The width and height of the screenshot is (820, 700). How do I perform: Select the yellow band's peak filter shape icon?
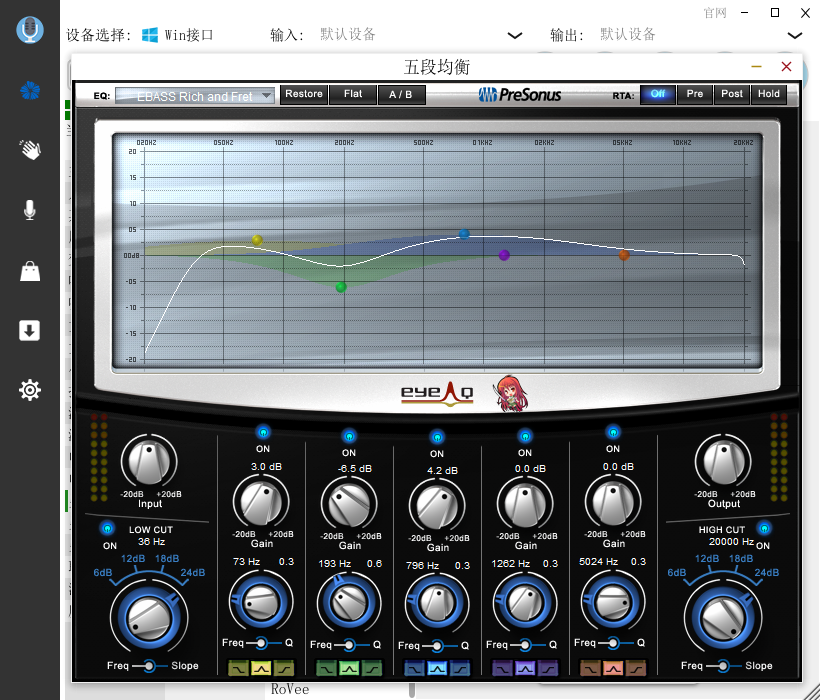(x=261, y=668)
